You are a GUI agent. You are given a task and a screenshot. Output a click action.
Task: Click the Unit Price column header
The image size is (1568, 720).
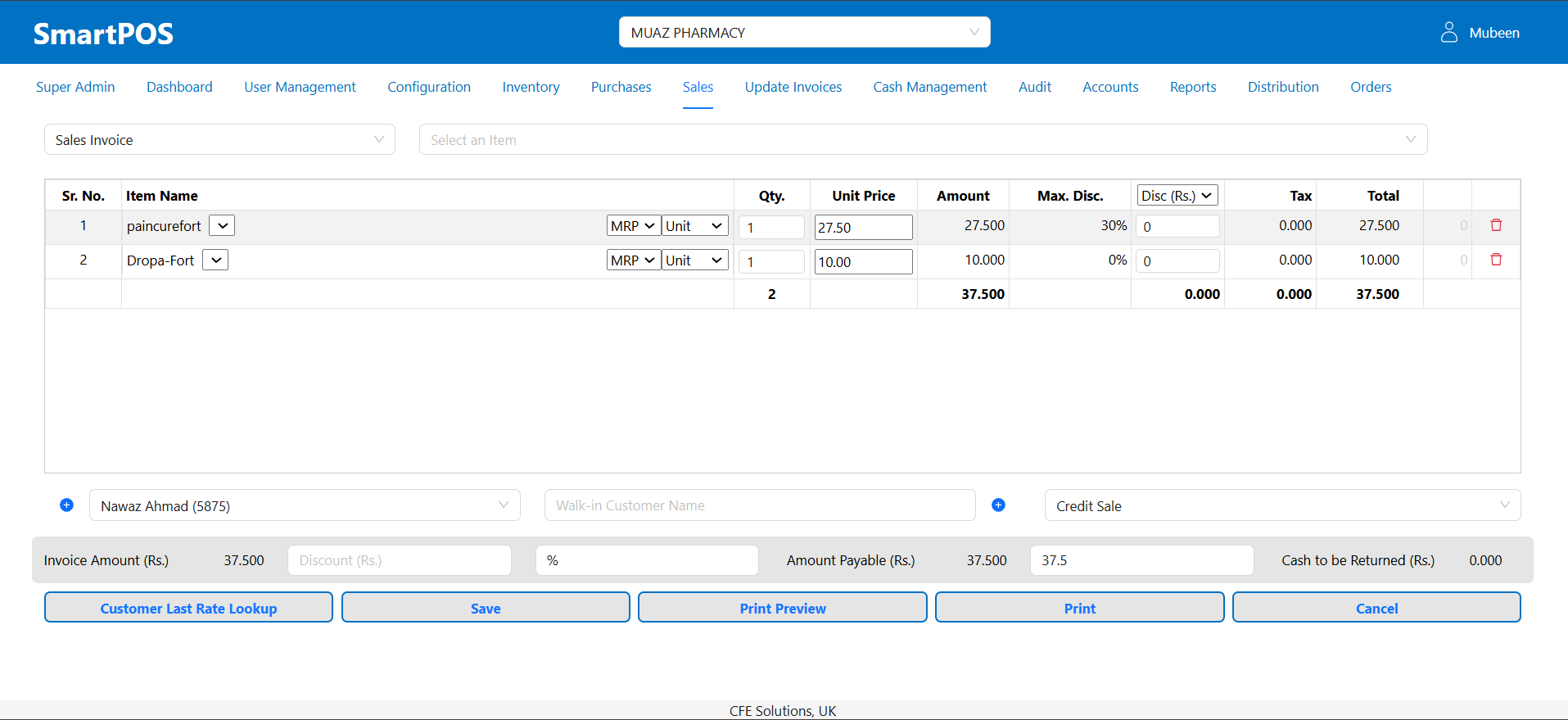864,196
